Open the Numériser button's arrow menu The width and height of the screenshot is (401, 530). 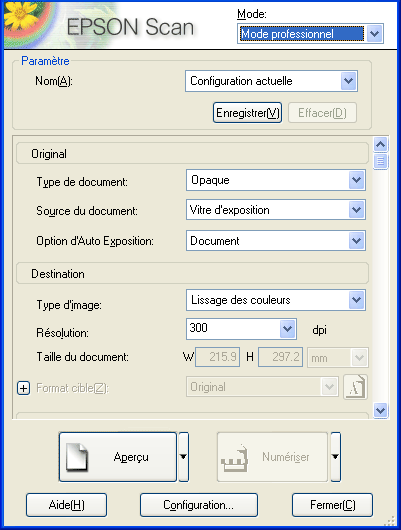pyautogui.click(x=335, y=457)
